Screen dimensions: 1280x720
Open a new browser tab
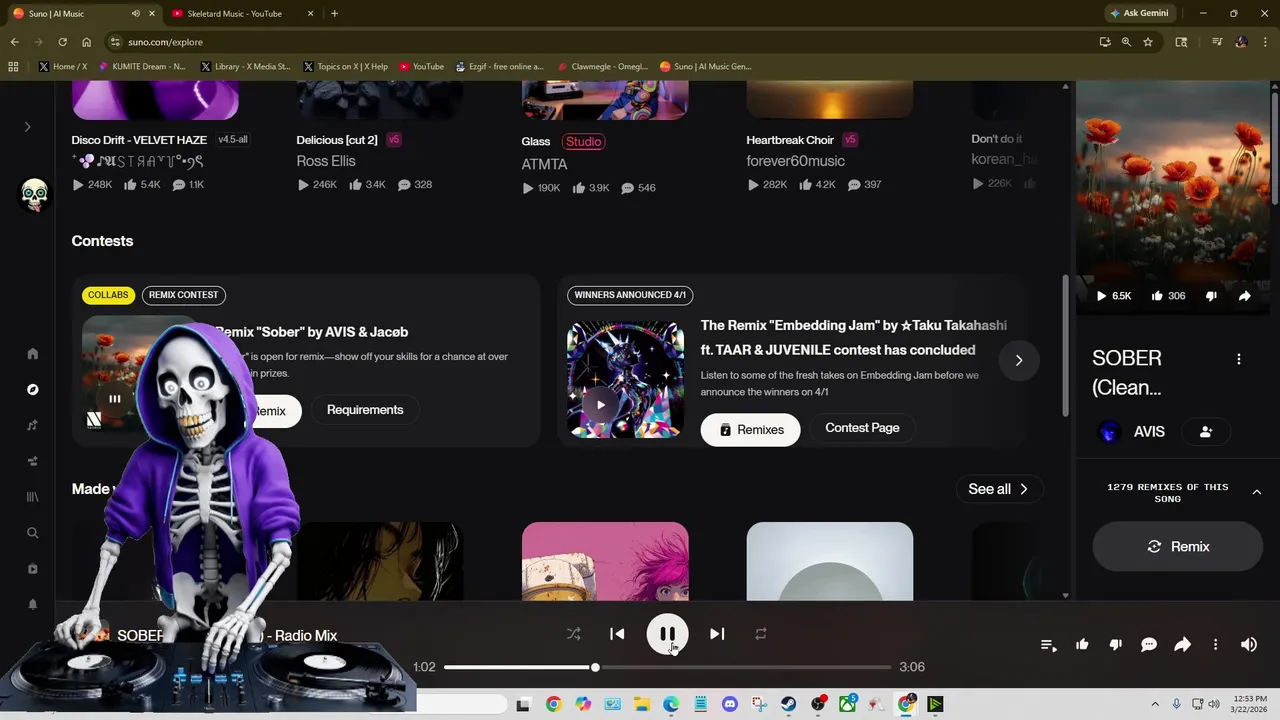[x=334, y=13]
